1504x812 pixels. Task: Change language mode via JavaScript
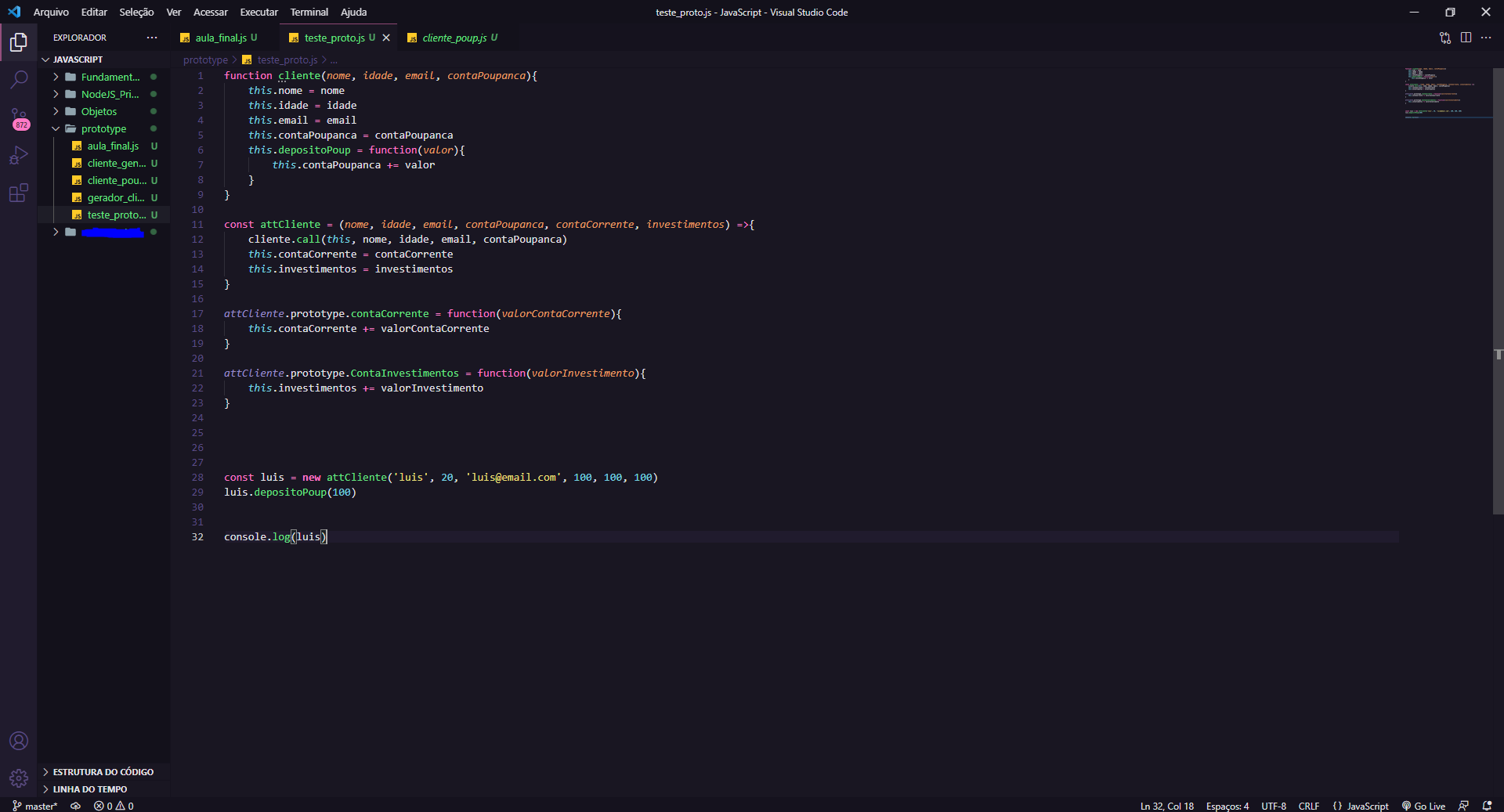[1361, 806]
